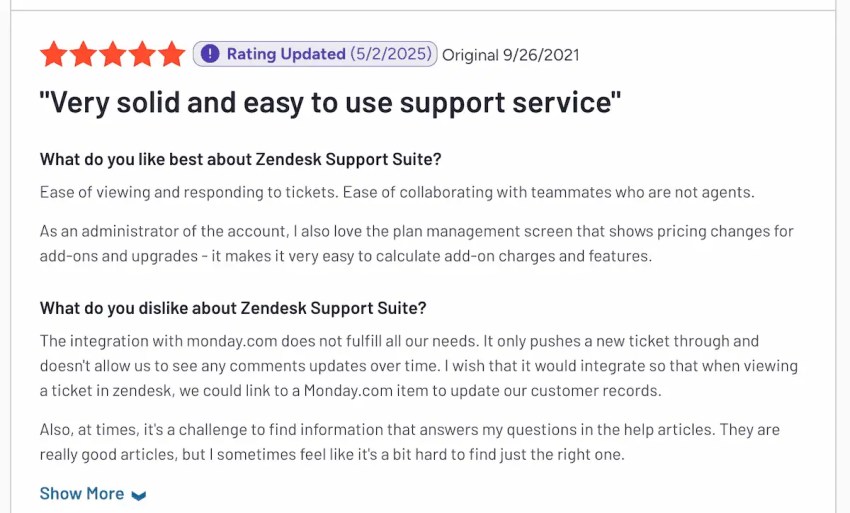850x513 pixels.
Task: Click paragraph about plan management screen
Action: pyautogui.click(x=416, y=243)
